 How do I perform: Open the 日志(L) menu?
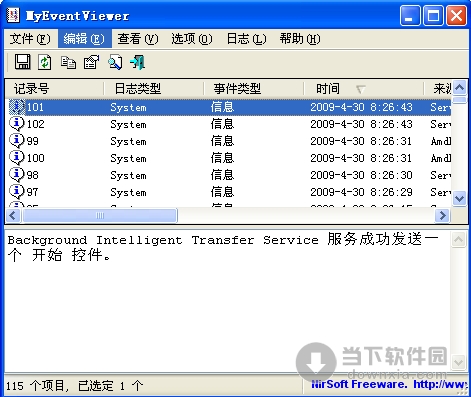246,39
